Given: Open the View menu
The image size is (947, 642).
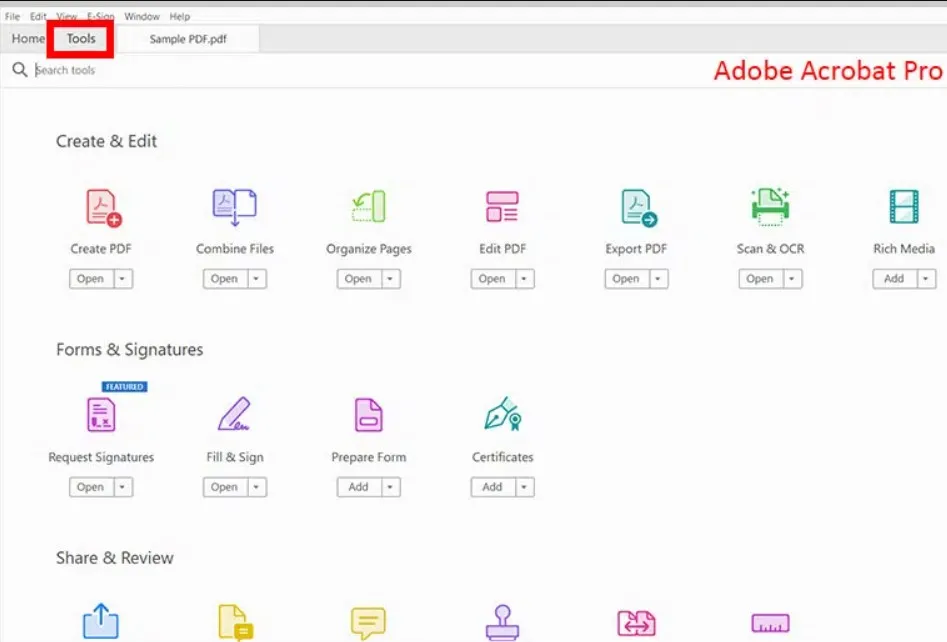Looking at the screenshot, I should (x=66, y=16).
